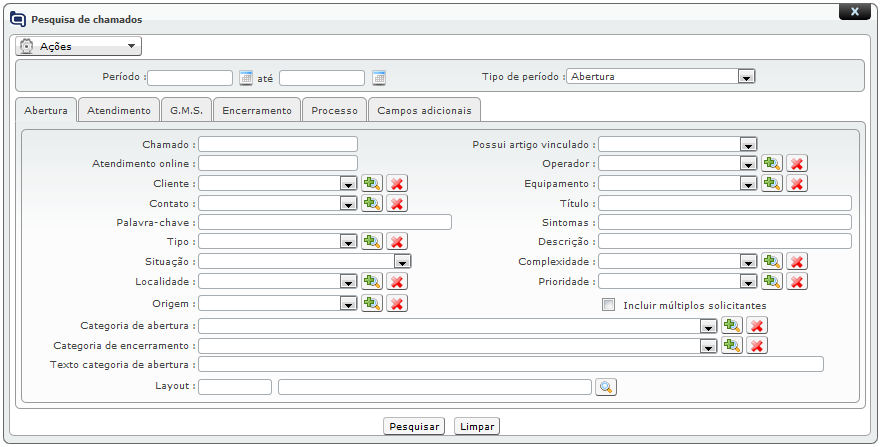The height and width of the screenshot is (447, 882).
Task: Open Origem search lookup icon
Action: pos(372,303)
